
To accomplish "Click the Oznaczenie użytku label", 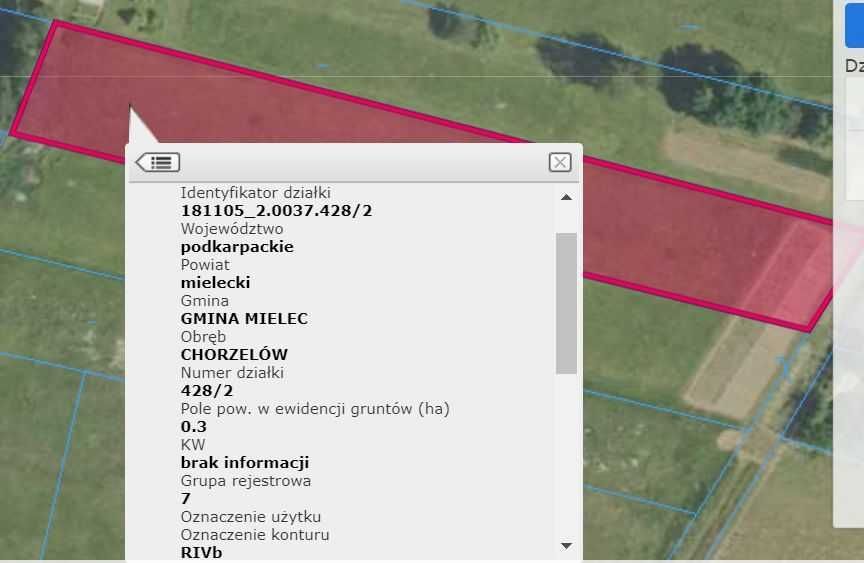I will pos(251,517).
